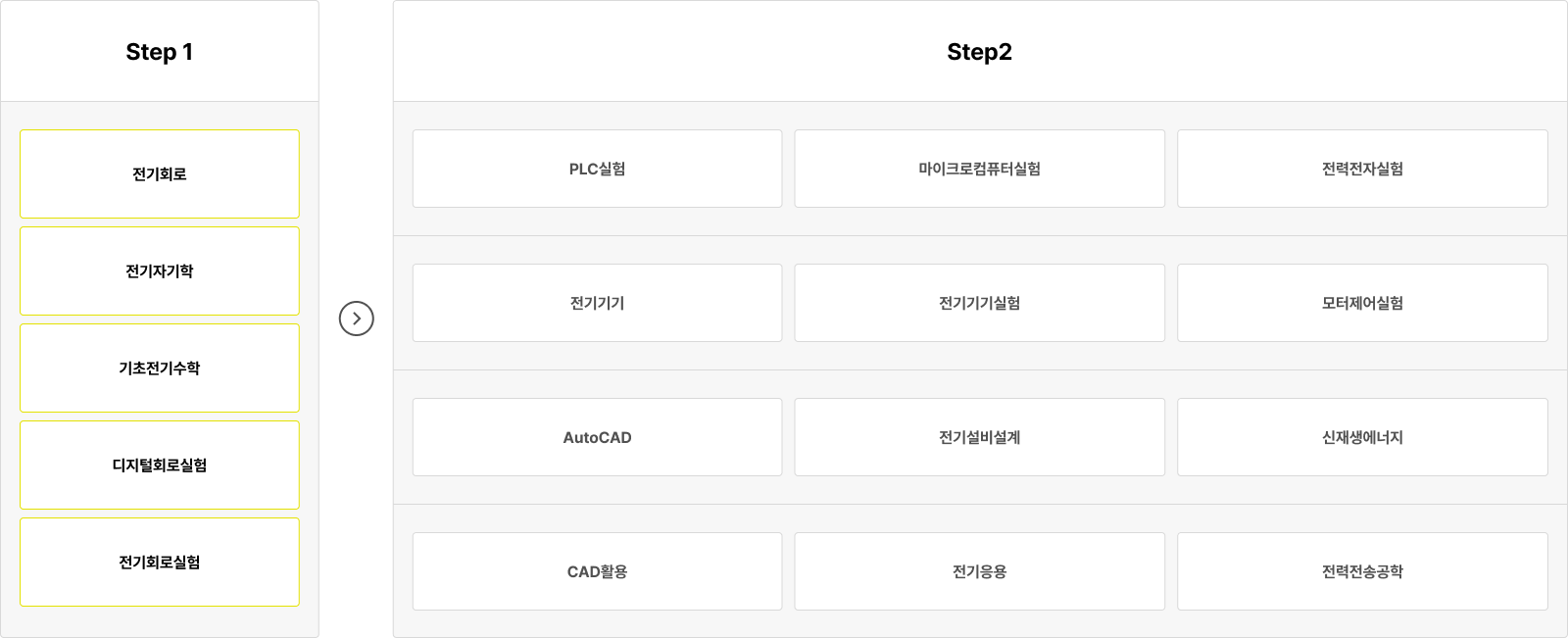Open the PLC실험 course
The image size is (1568, 638).
pyautogui.click(x=597, y=168)
